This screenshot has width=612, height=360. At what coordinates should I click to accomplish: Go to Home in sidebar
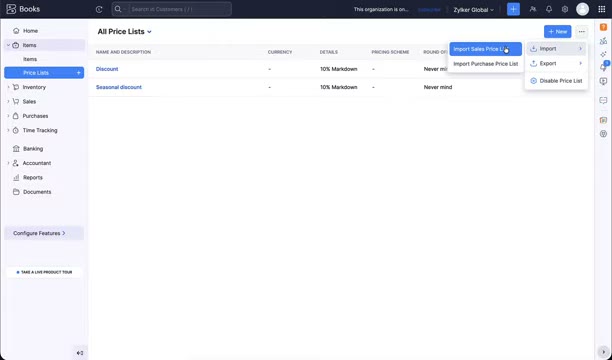click(x=30, y=30)
